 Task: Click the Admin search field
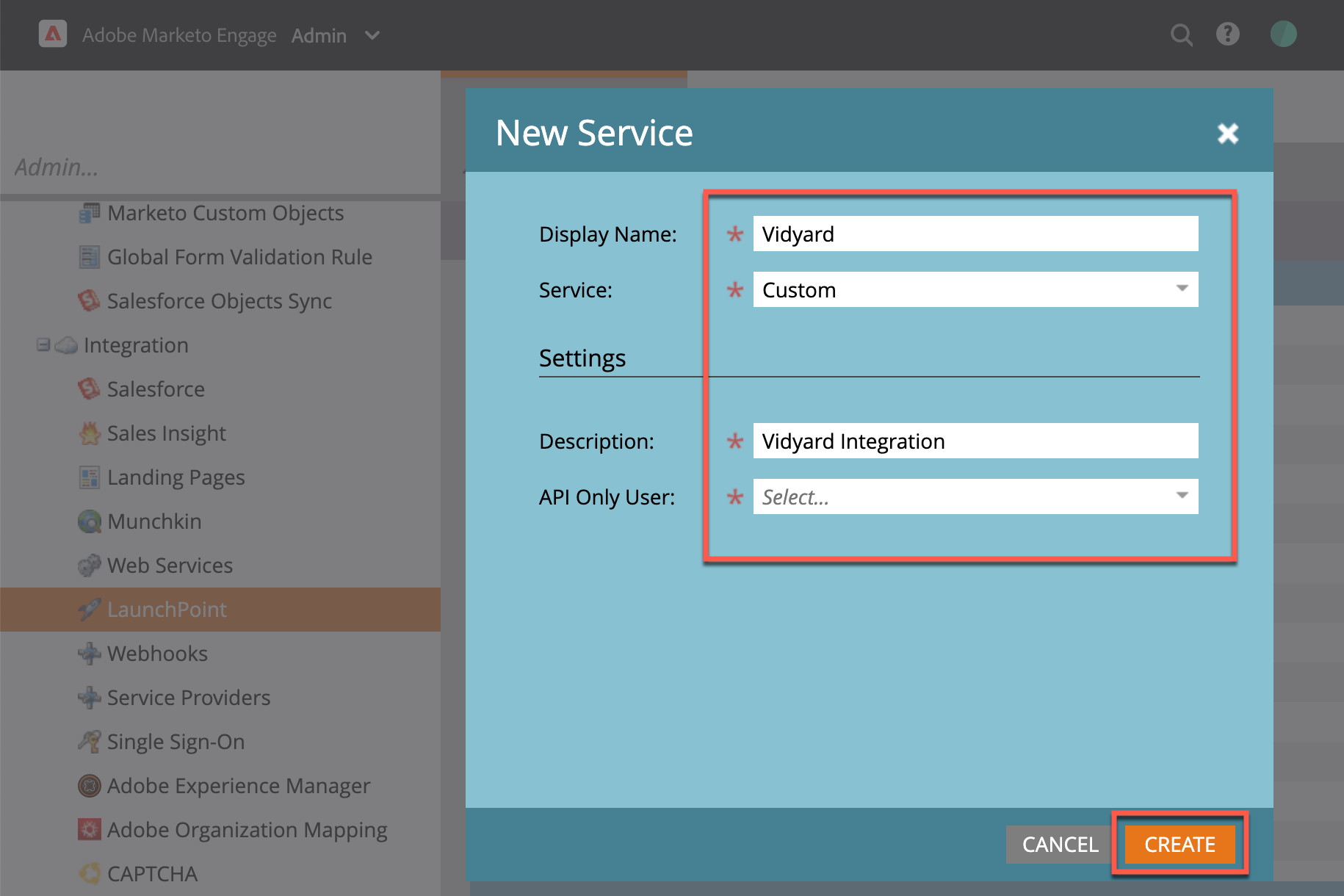(x=220, y=167)
